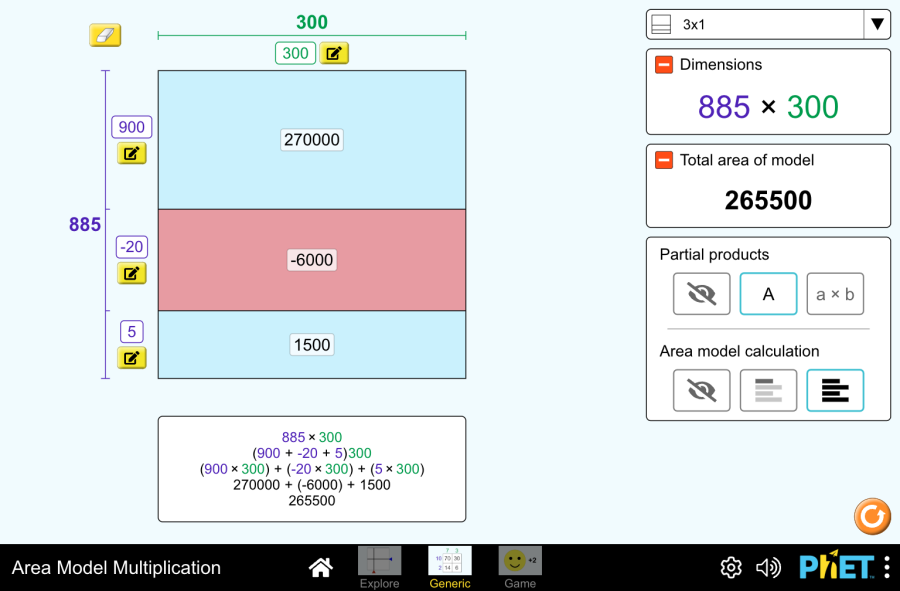
Task: Click the home screen icon in navigation bar
Action: point(320,567)
